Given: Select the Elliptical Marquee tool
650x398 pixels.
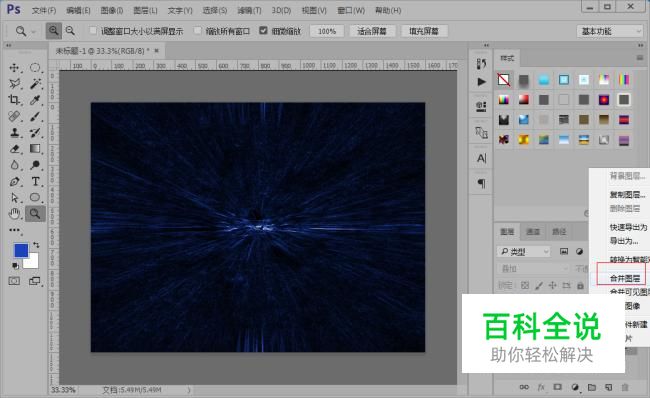Looking at the screenshot, I should pyautogui.click(x=35, y=68).
